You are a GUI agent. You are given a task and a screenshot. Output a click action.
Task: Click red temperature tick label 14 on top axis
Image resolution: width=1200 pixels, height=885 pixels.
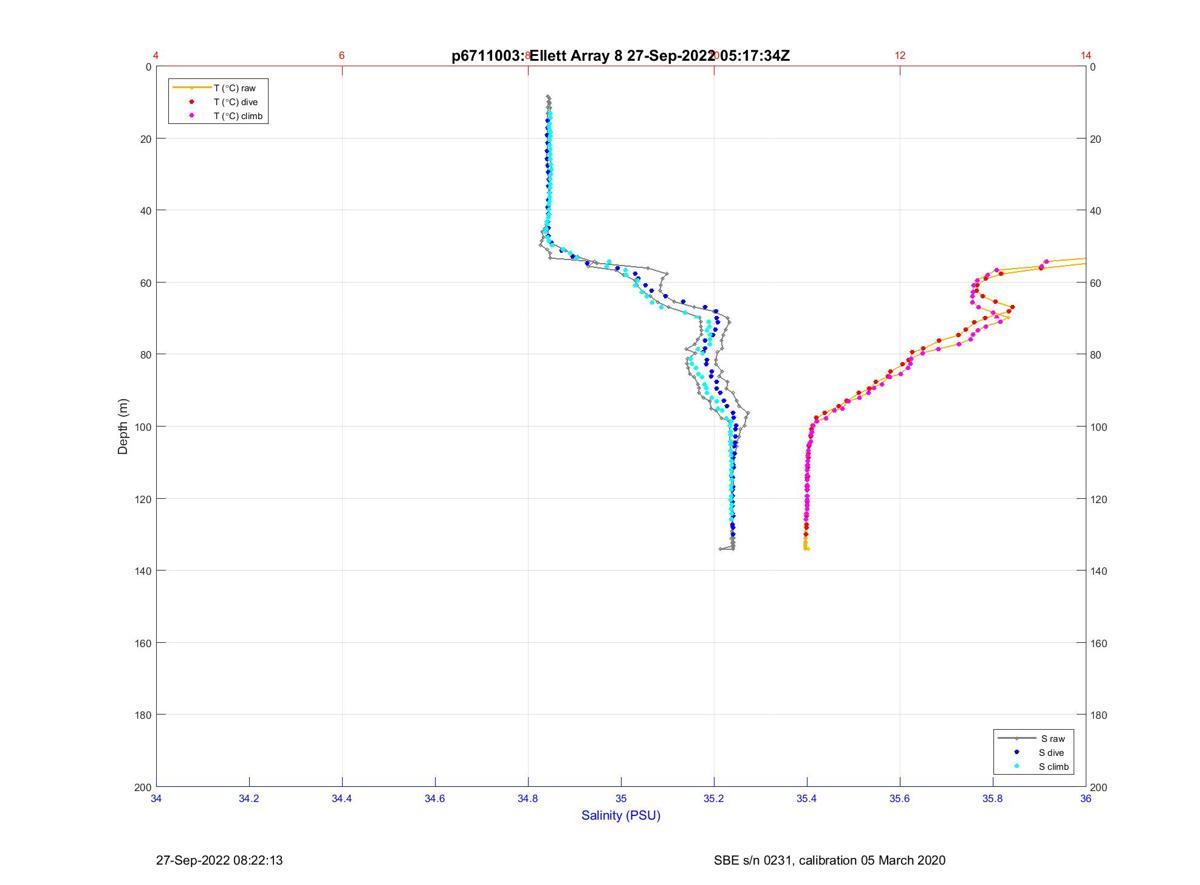1086,56
